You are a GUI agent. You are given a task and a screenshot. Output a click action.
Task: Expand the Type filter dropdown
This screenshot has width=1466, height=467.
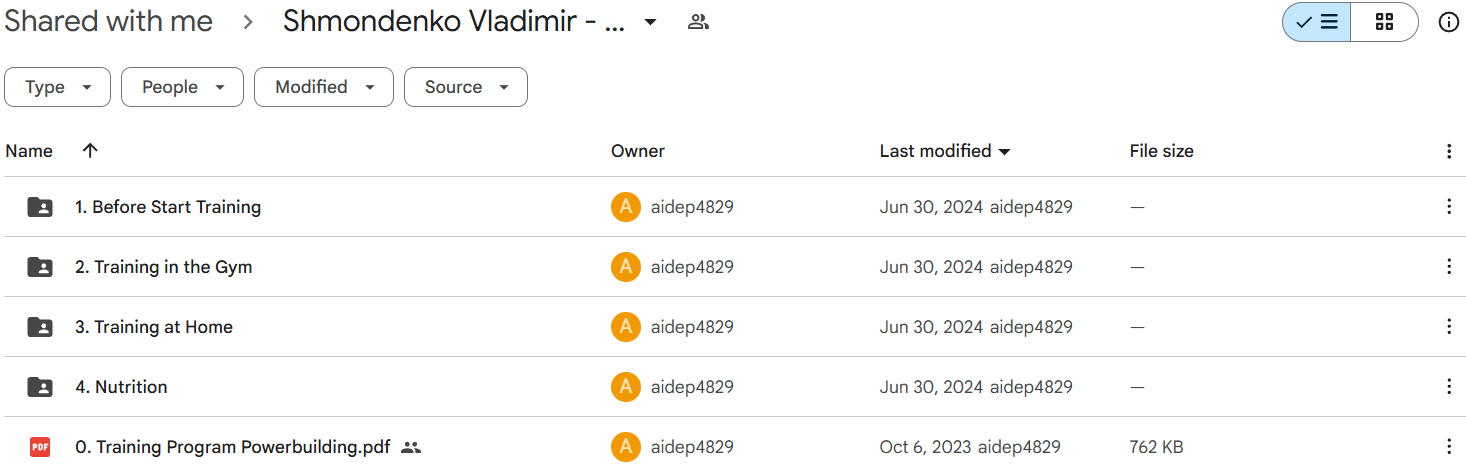[58, 87]
